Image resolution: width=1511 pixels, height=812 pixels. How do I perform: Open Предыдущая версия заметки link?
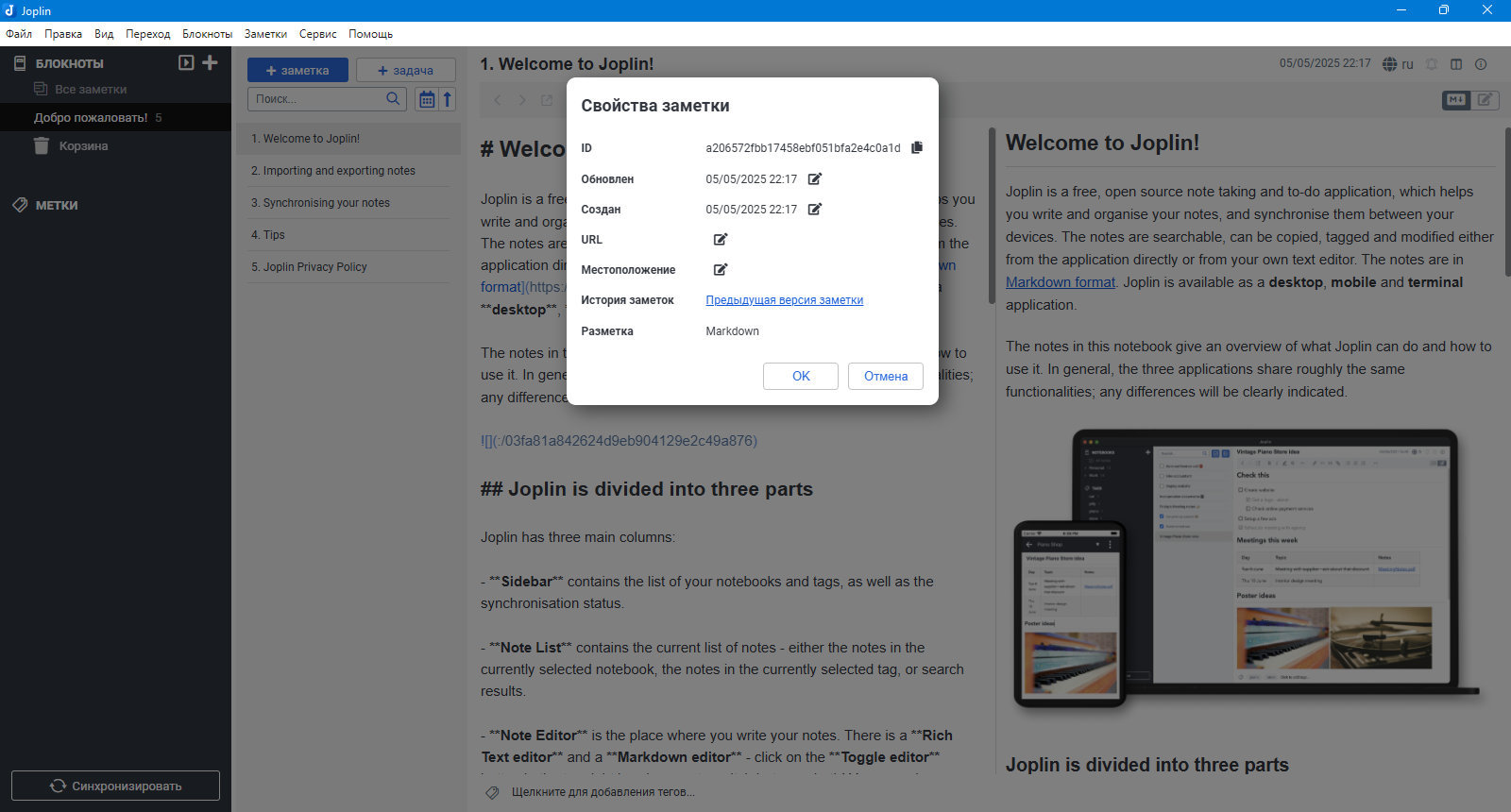click(785, 300)
